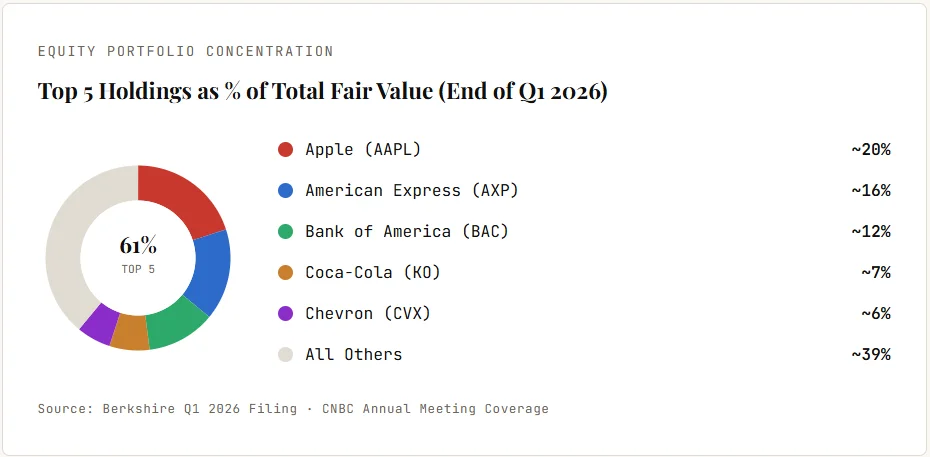Click the chart title Top 5 Holdings

(323, 91)
